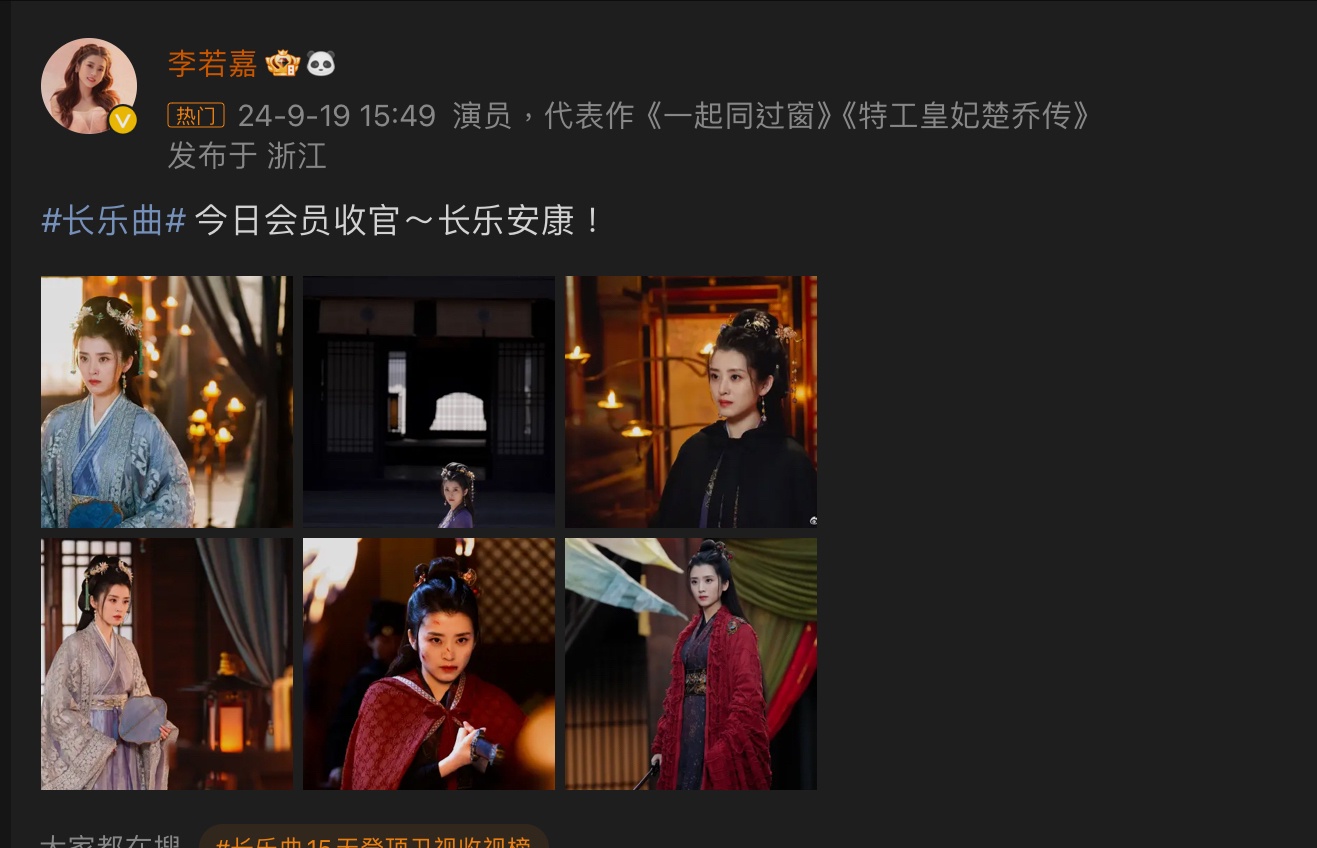The width and height of the screenshot is (1317, 848).
Task: Click the crown membership icon beside username
Action: 283,64
